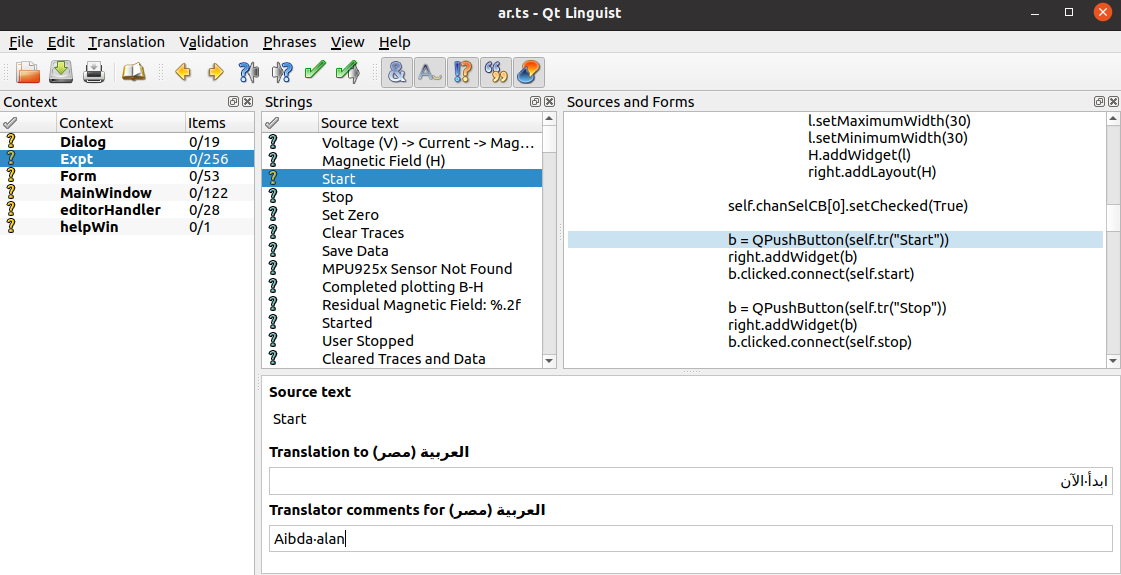This screenshot has height=575, width=1121.
Task: Jump to previous unfinished item icon
Action: pyautogui.click(x=249, y=72)
